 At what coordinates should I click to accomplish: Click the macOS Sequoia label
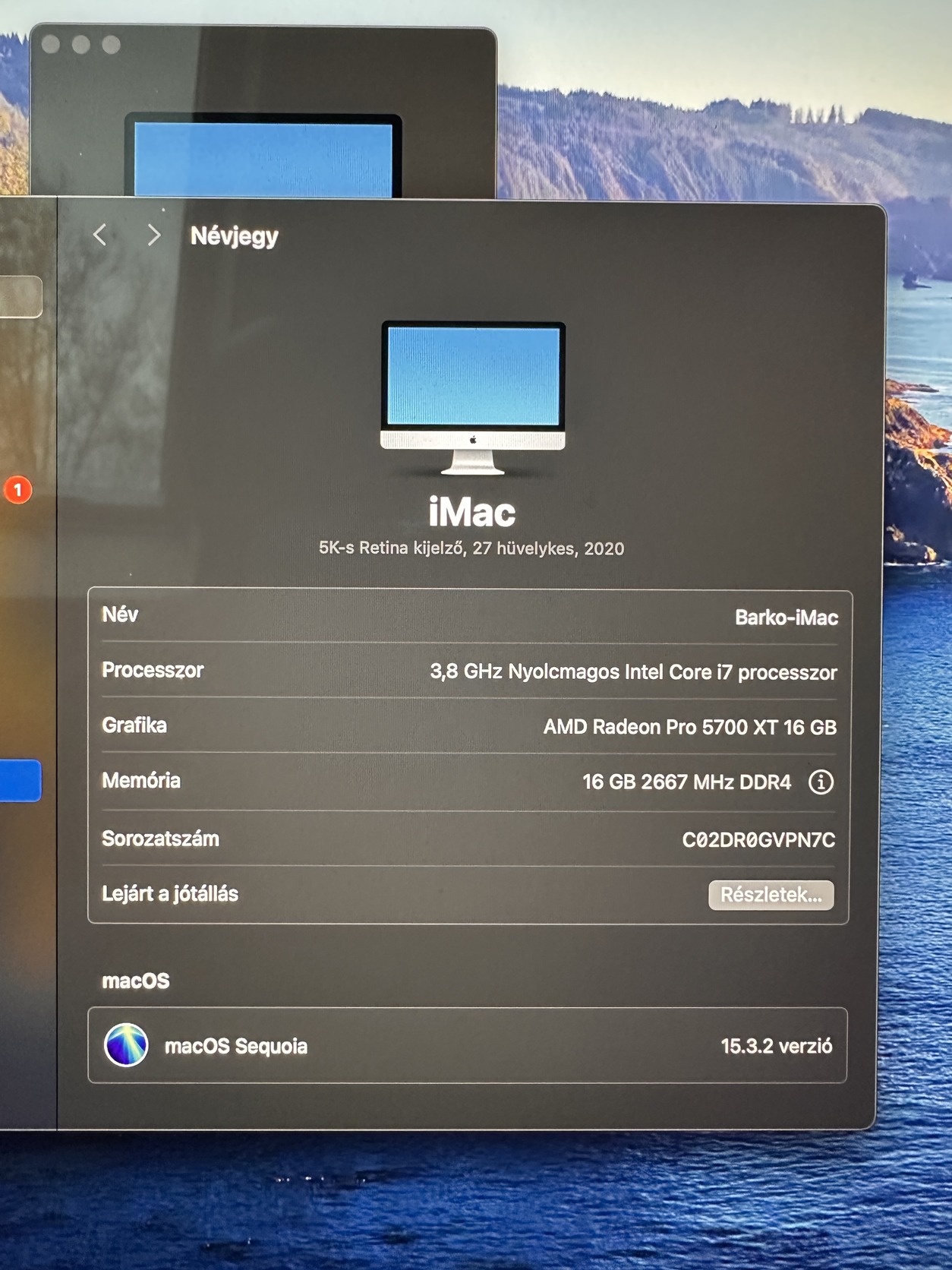(236, 1046)
